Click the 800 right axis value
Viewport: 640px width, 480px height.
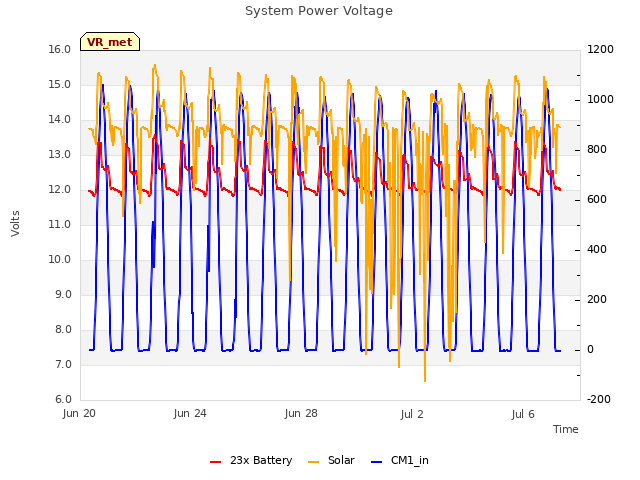pyautogui.click(x=597, y=150)
